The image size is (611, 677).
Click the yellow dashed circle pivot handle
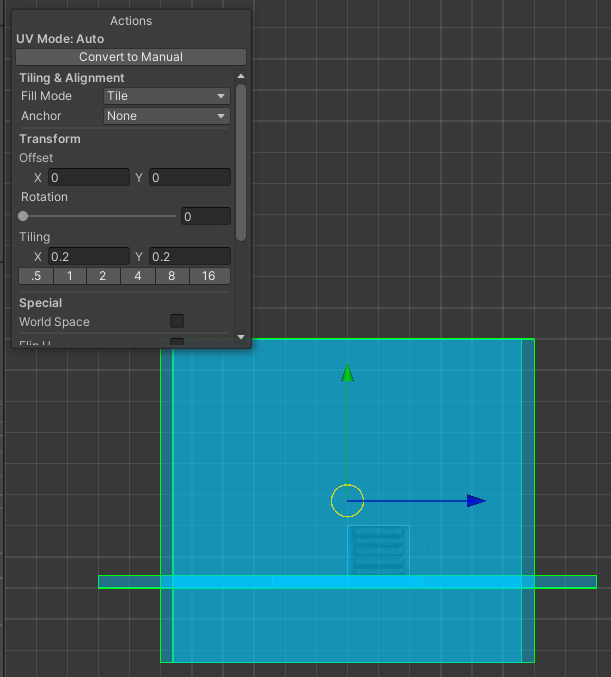pyautogui.click(x=347, y=501)
